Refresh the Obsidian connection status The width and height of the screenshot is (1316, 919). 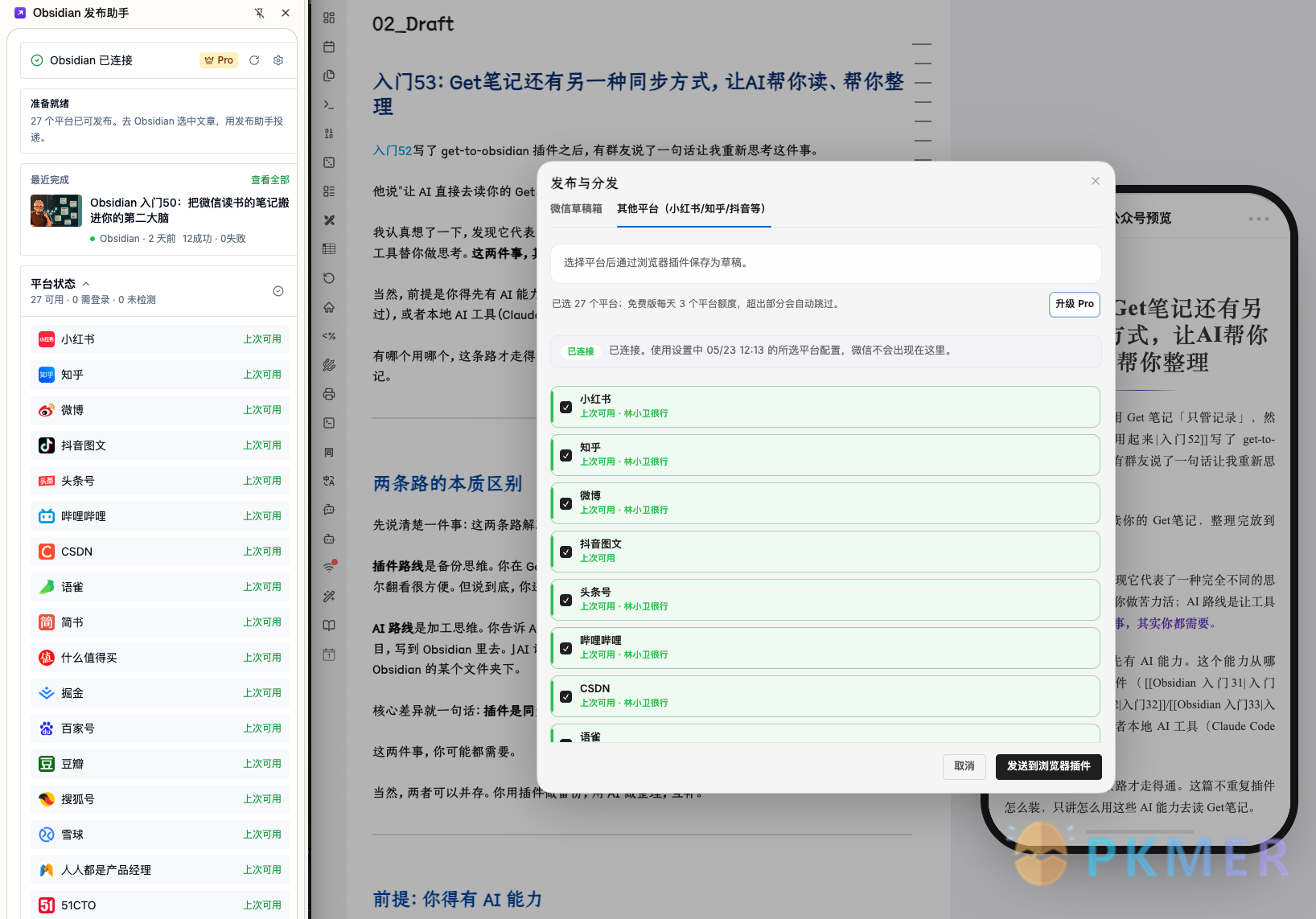pos(254,60)
